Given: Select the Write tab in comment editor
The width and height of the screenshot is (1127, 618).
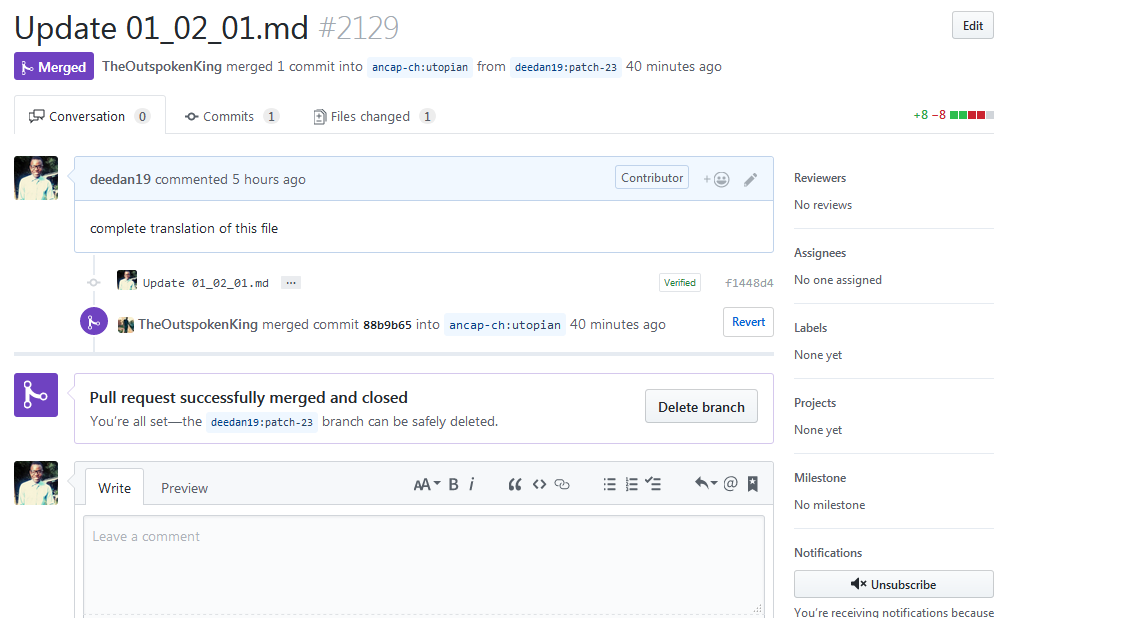Looking at the screenshot, I should (114, 488).
